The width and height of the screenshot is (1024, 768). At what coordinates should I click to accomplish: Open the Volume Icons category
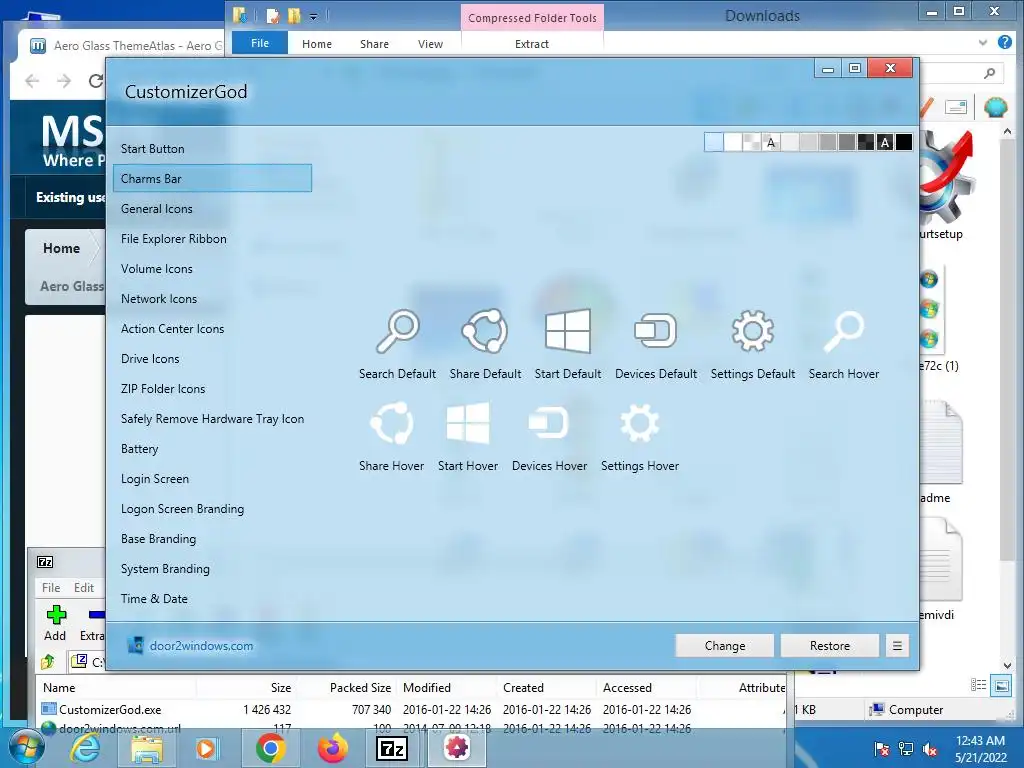[x=212, y=269]
